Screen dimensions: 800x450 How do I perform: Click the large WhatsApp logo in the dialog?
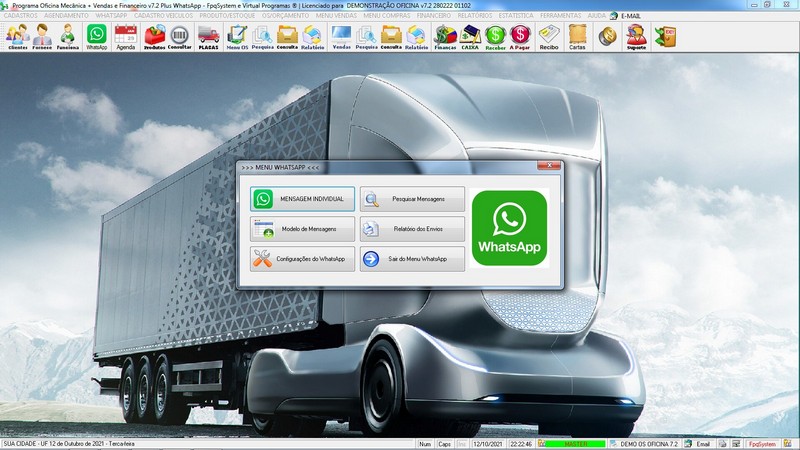pyautogui.click(x=509, y=228)
